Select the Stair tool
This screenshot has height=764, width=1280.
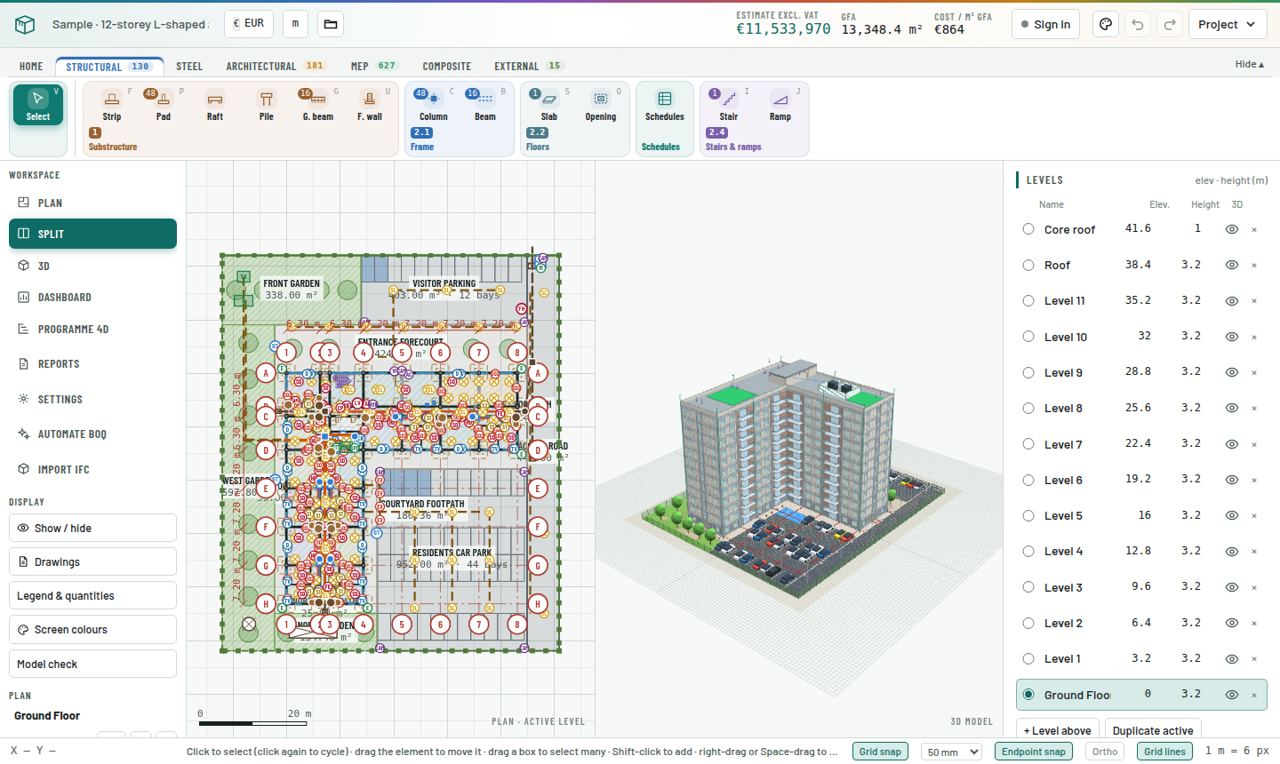click(x=728, y=106)
